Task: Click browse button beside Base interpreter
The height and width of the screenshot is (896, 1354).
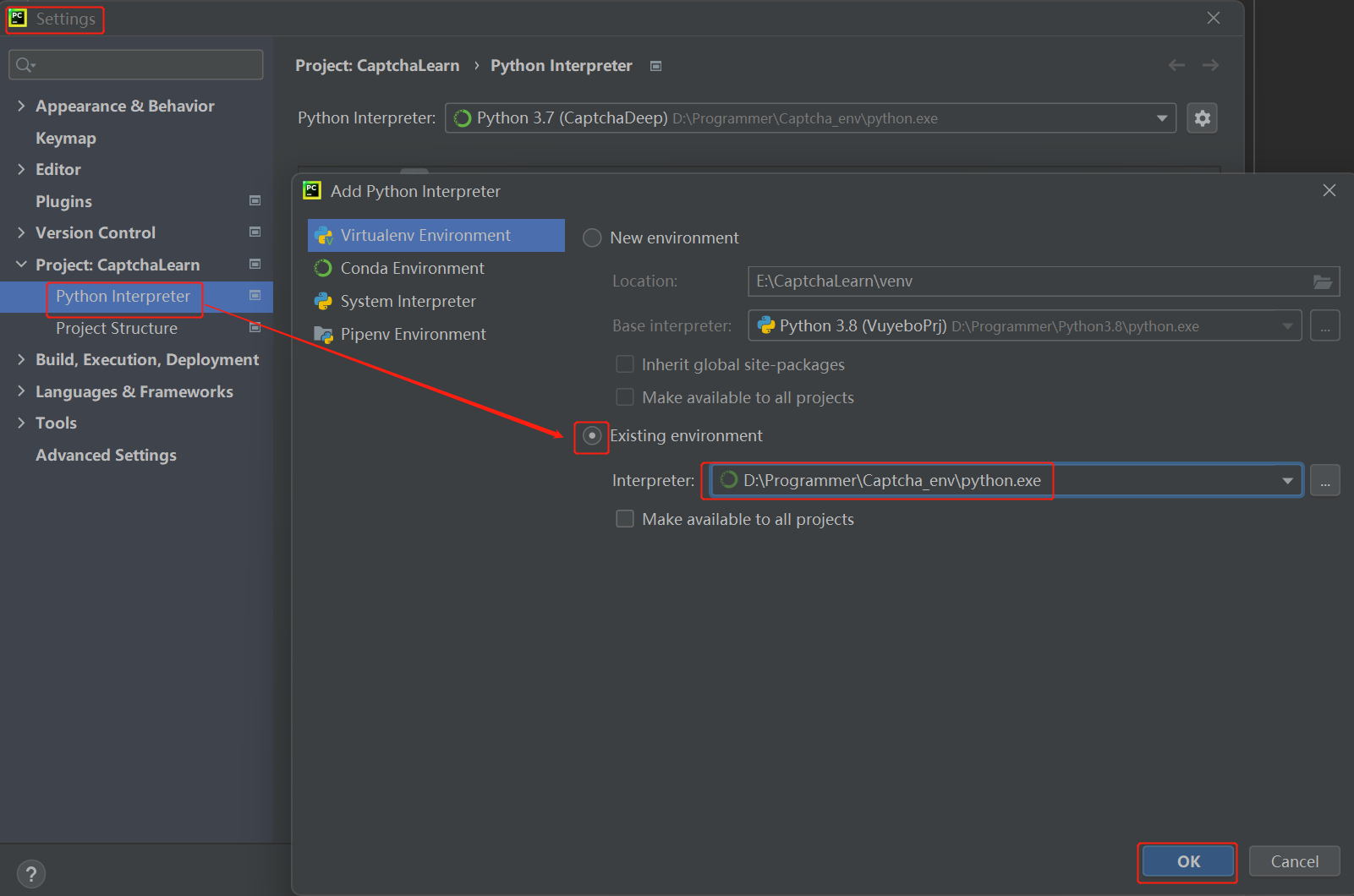Action: (1324, 326)
